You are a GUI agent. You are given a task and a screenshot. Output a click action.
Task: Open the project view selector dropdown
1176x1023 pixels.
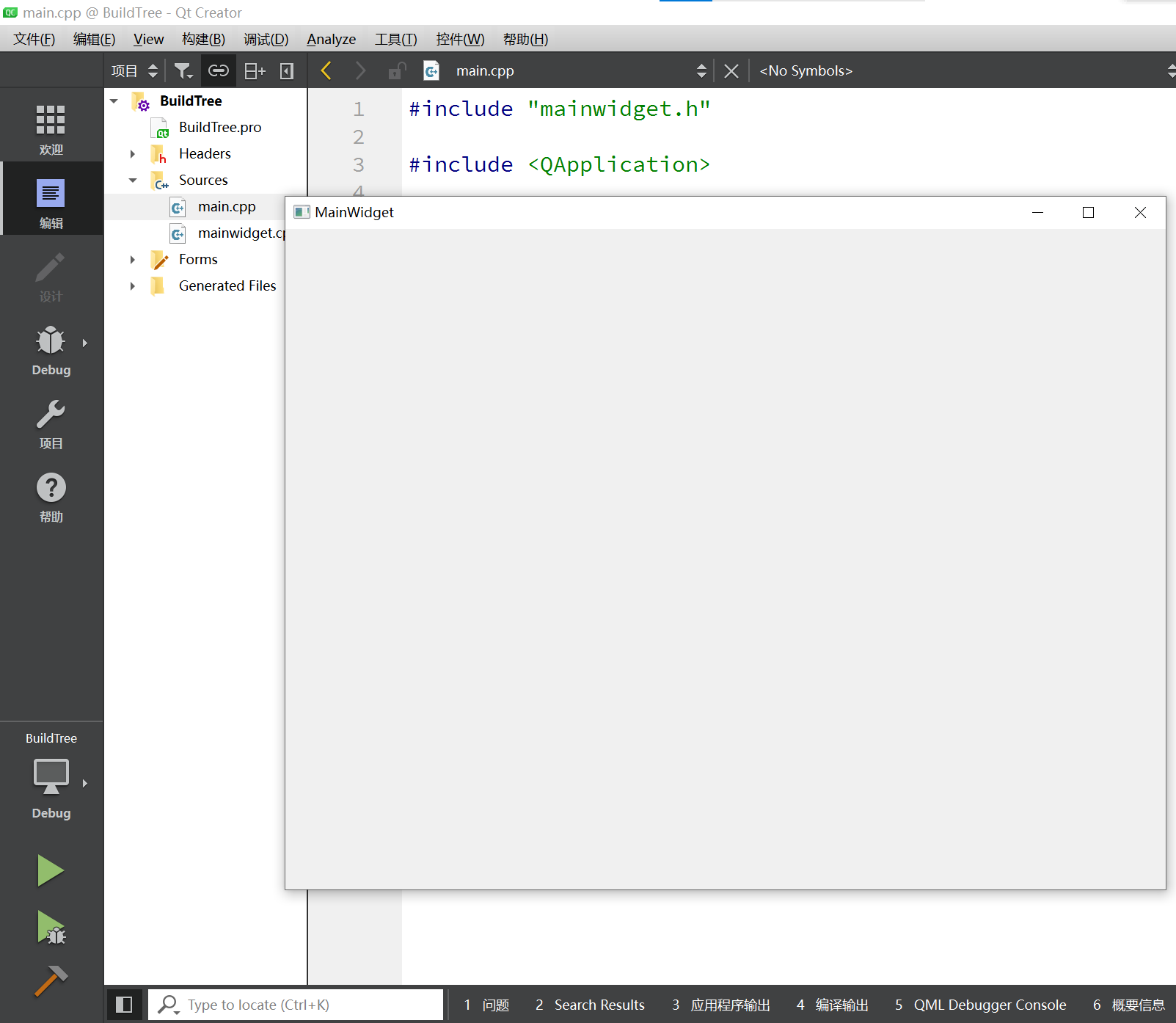click(135, 70)
